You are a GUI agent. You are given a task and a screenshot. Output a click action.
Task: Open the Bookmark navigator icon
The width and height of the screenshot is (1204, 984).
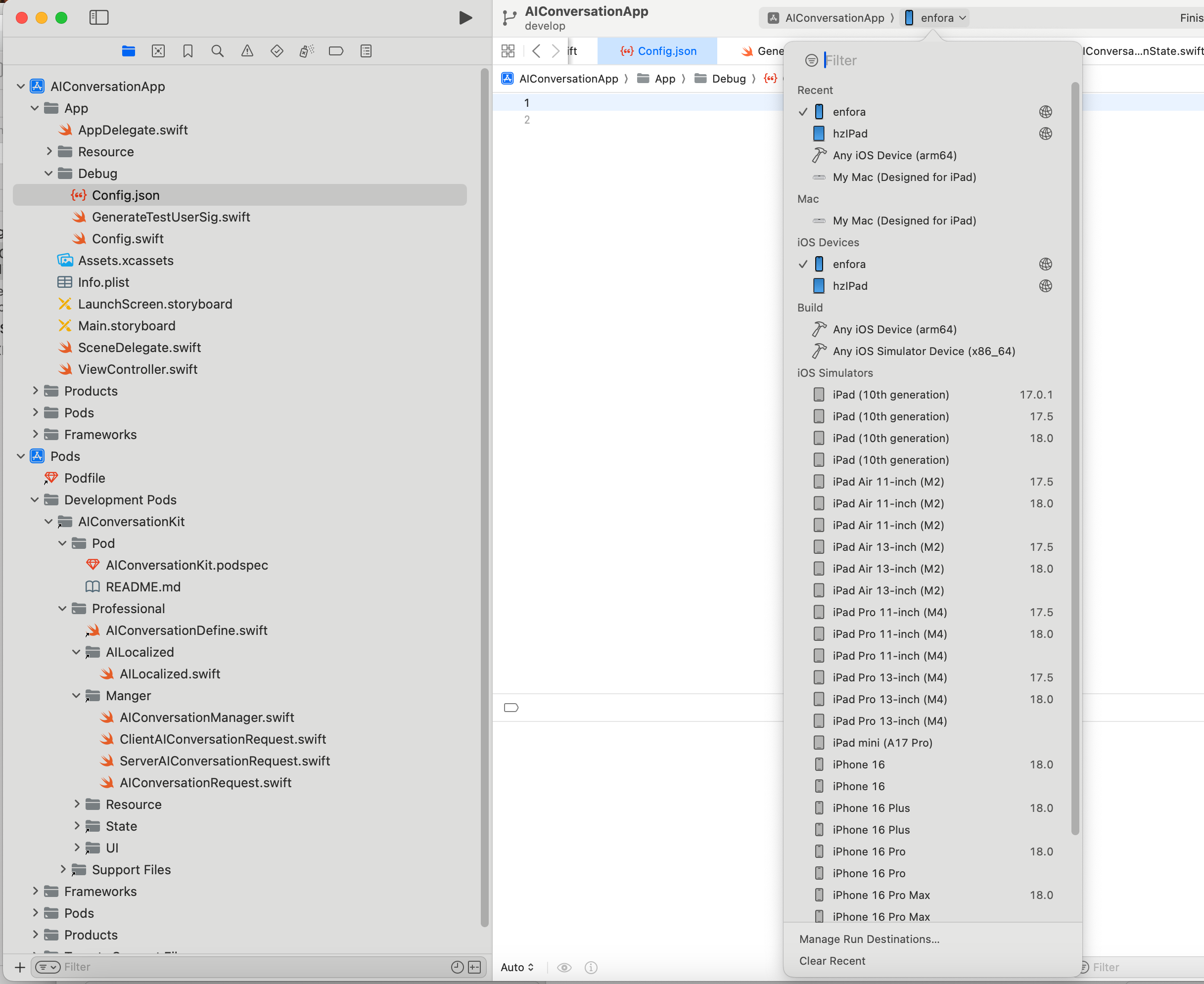coord(187,51)
